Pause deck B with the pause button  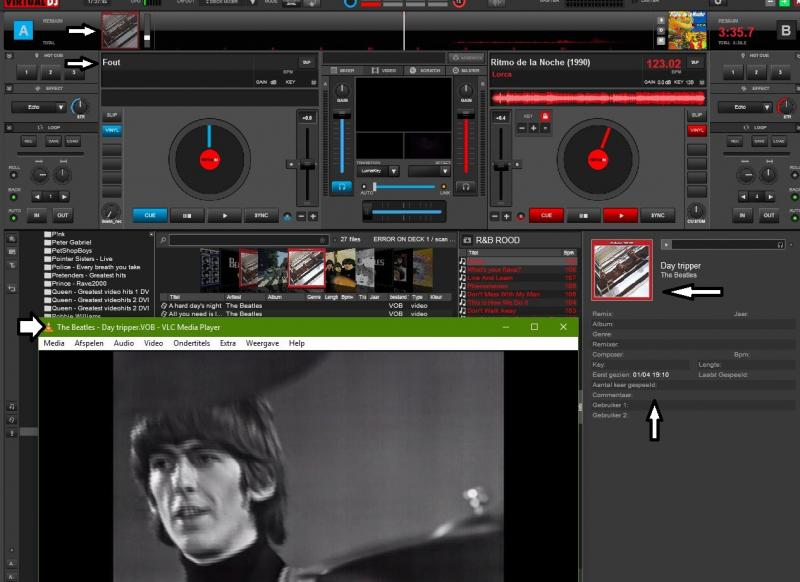(x=583, y=215)
